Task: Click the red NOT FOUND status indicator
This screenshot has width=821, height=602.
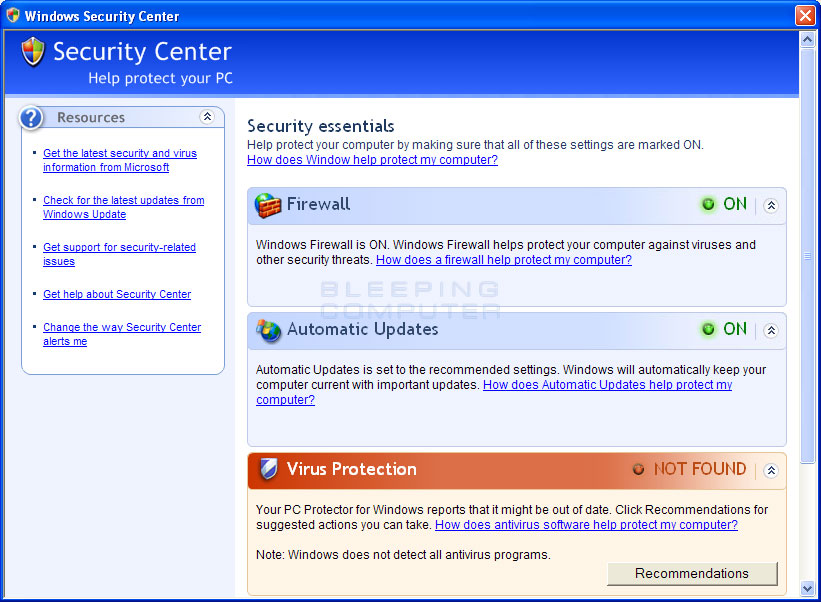Action: tap(690, 469)
